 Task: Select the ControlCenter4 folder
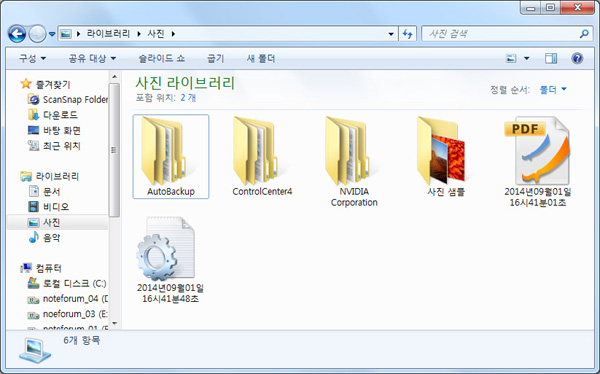262,157
